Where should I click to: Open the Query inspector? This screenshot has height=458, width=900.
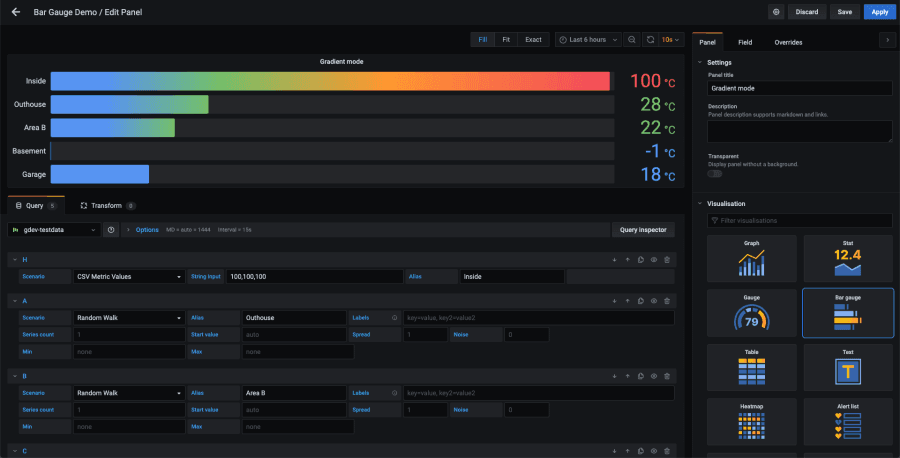tap(643, 230)
